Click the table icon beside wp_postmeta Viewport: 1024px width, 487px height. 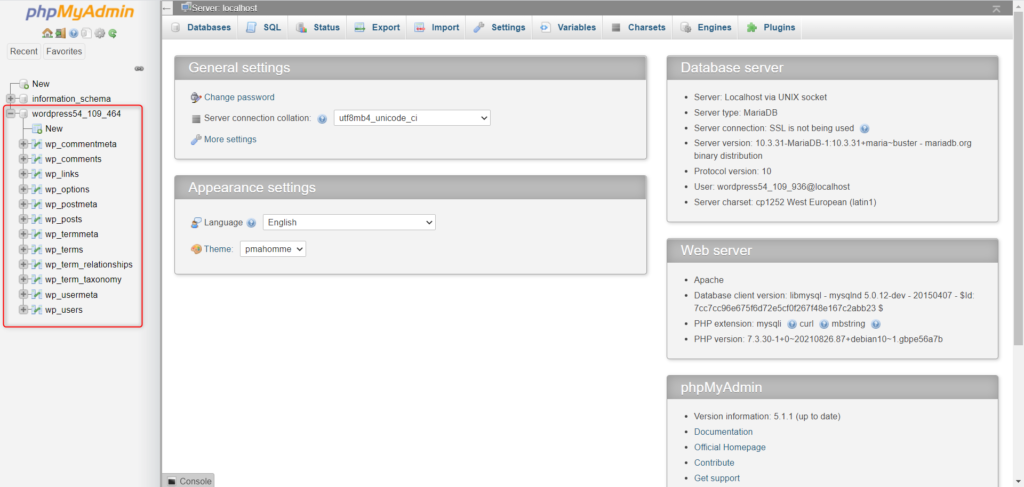tap(37, 204)
